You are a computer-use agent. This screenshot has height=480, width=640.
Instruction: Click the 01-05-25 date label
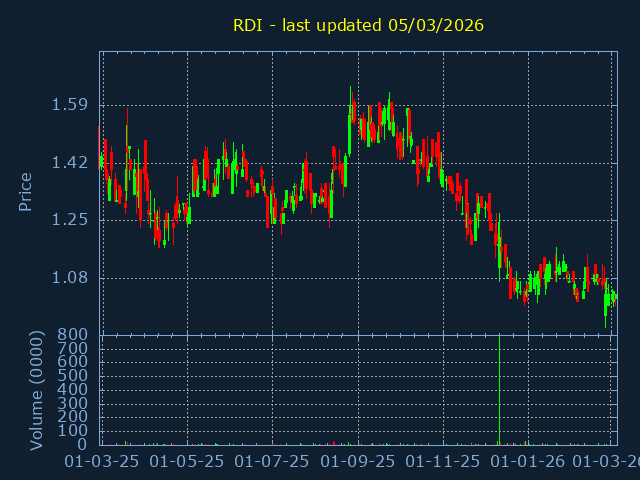187,462
